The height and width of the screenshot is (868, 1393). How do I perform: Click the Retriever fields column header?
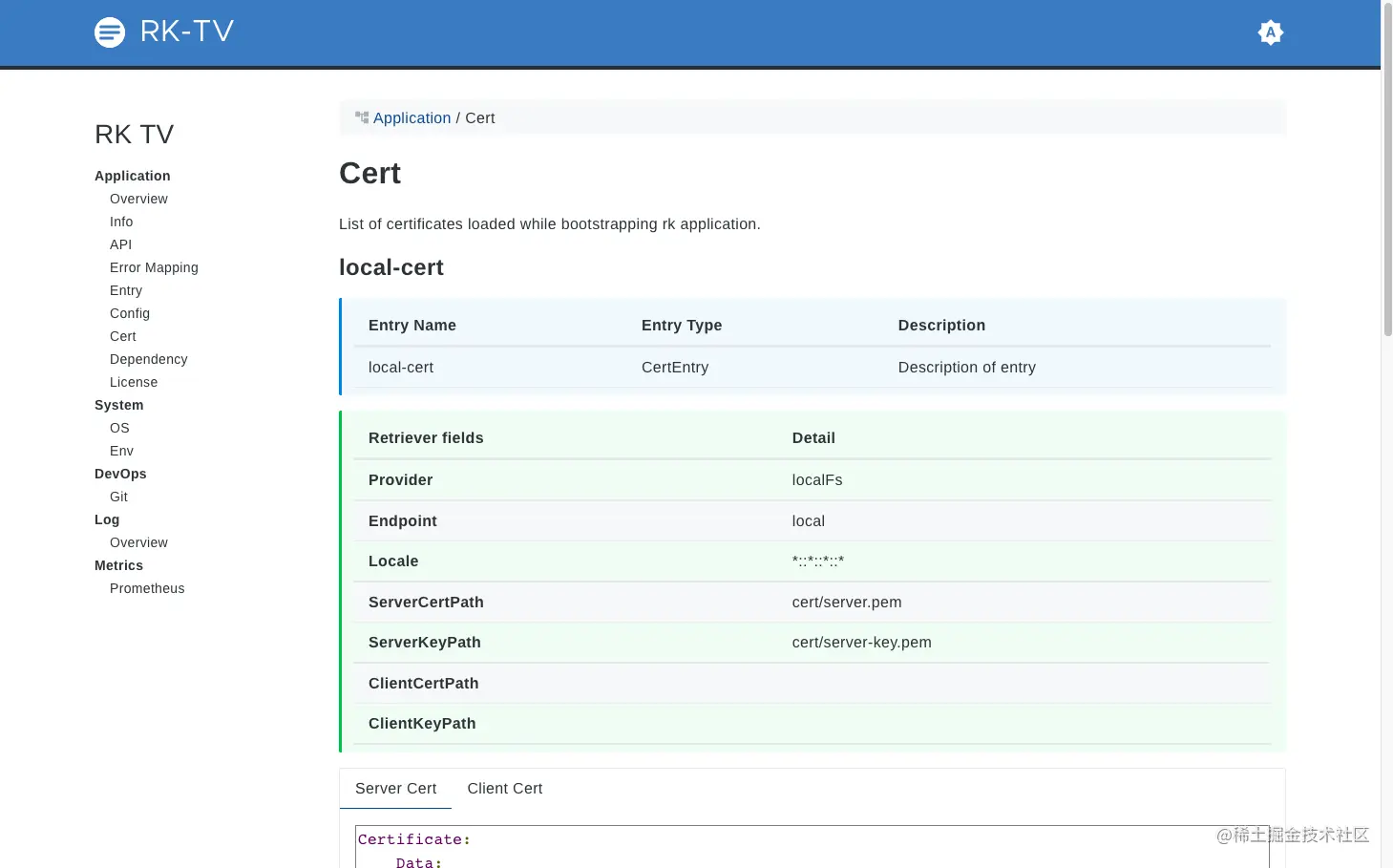[426, 438]
